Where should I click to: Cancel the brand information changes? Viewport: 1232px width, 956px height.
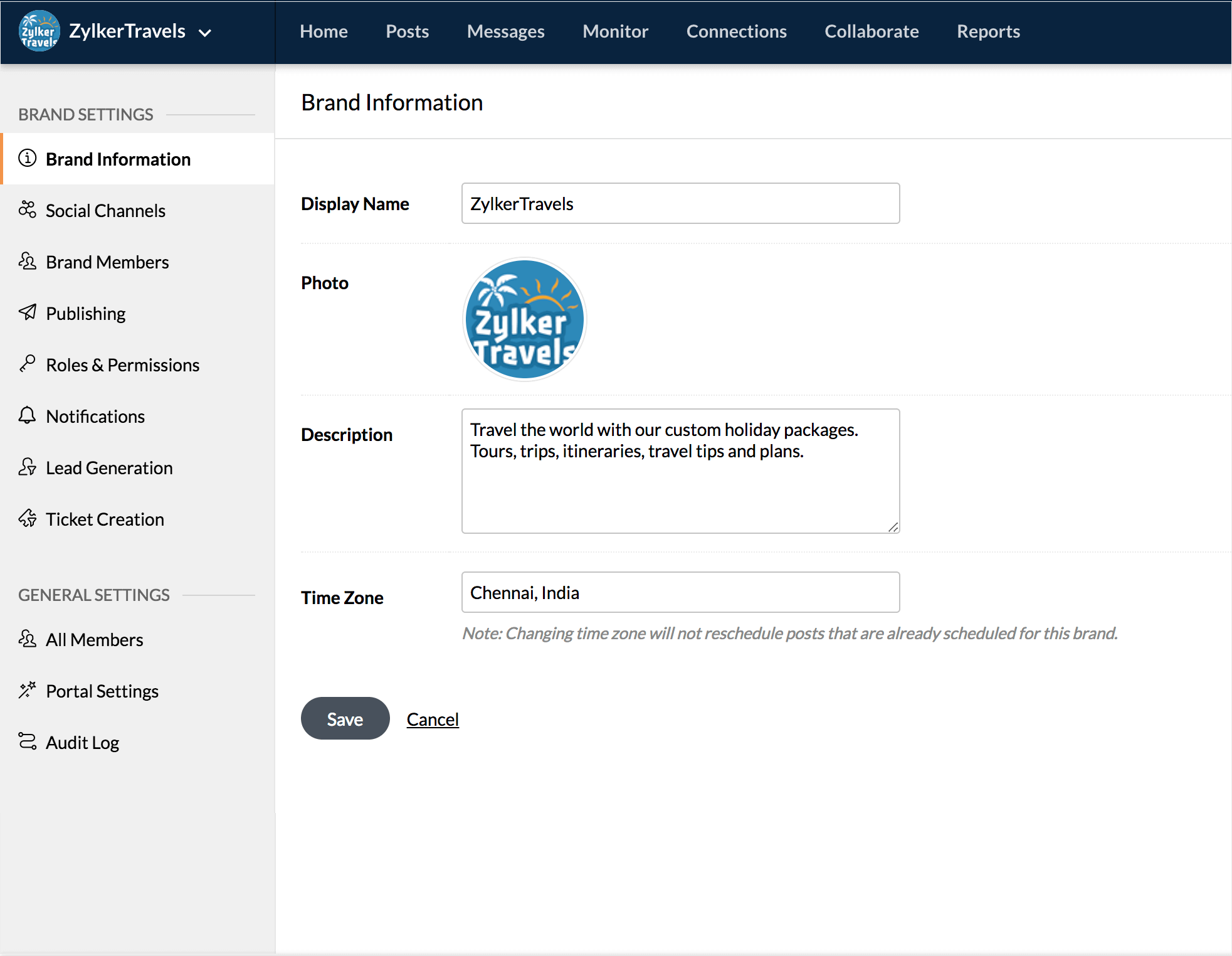click(433, 720)
